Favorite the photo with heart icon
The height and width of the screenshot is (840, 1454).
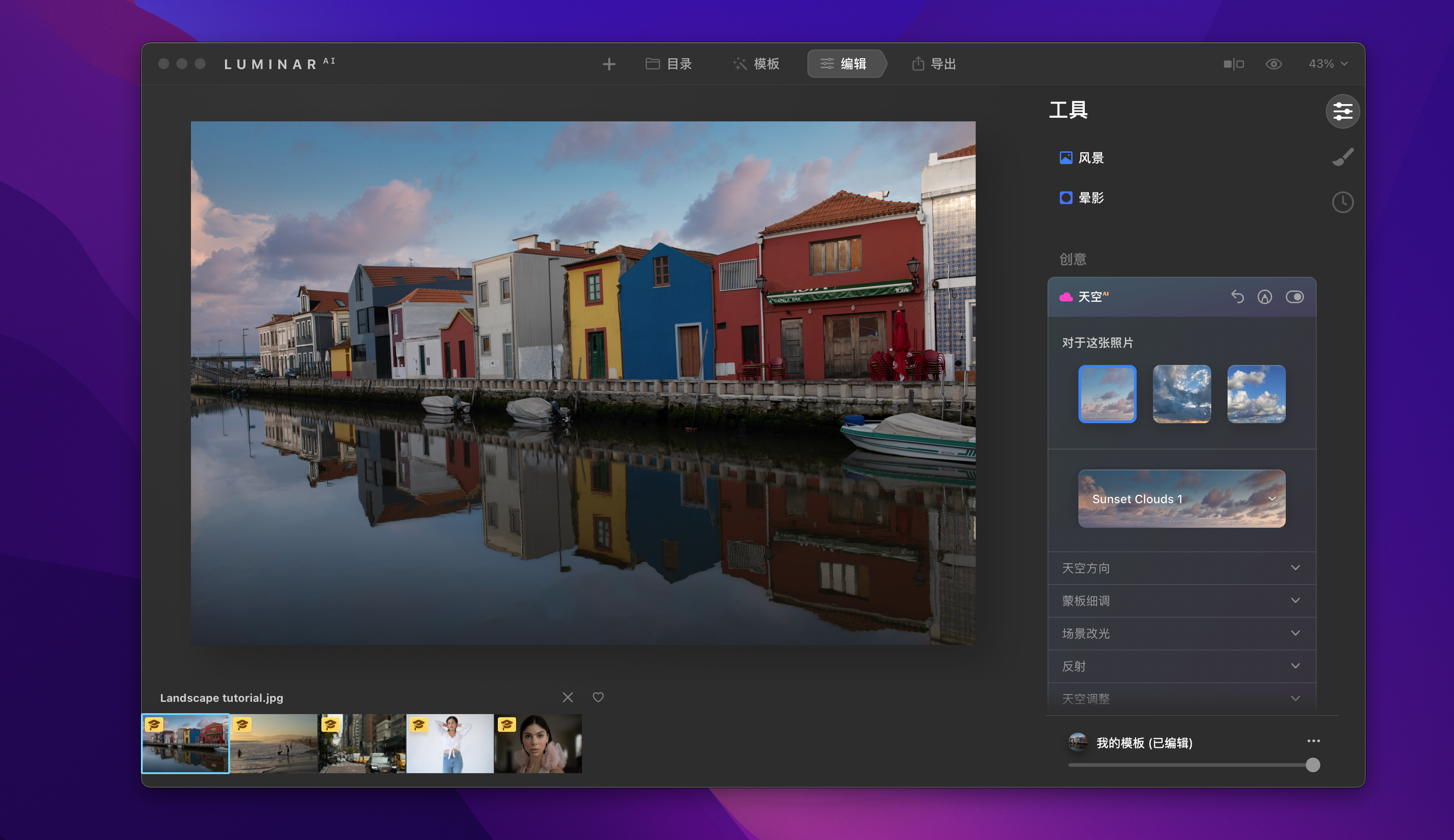tap(598, 697)
